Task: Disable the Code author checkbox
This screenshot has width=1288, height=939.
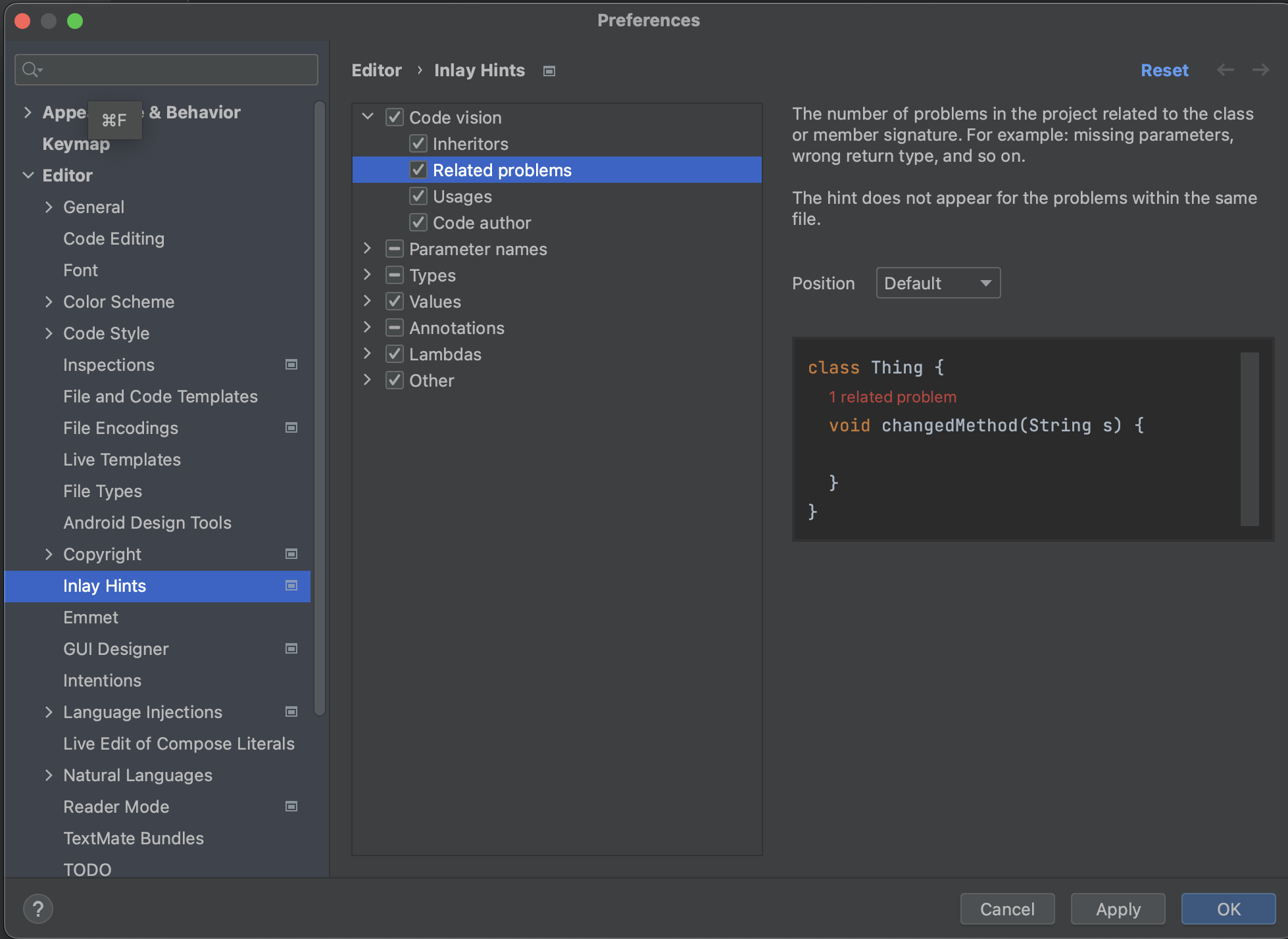Action: pos(418,222)
